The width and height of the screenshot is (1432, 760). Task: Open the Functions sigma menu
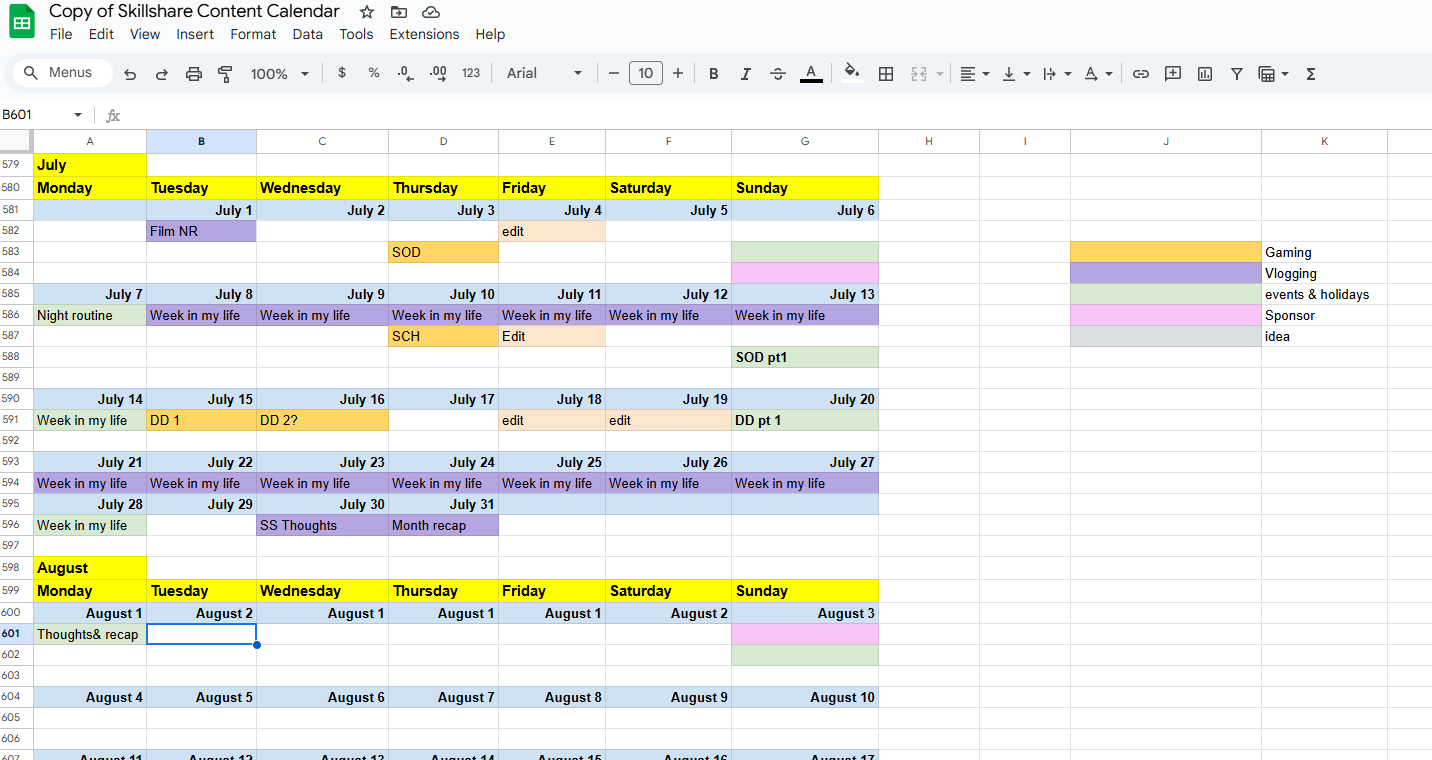point(1311,73)
